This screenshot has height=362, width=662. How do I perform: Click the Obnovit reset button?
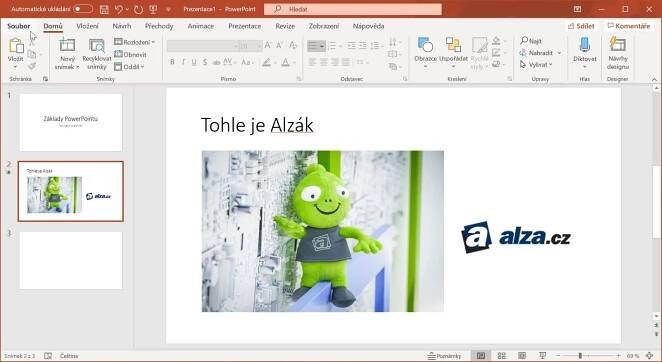(130, 54)
